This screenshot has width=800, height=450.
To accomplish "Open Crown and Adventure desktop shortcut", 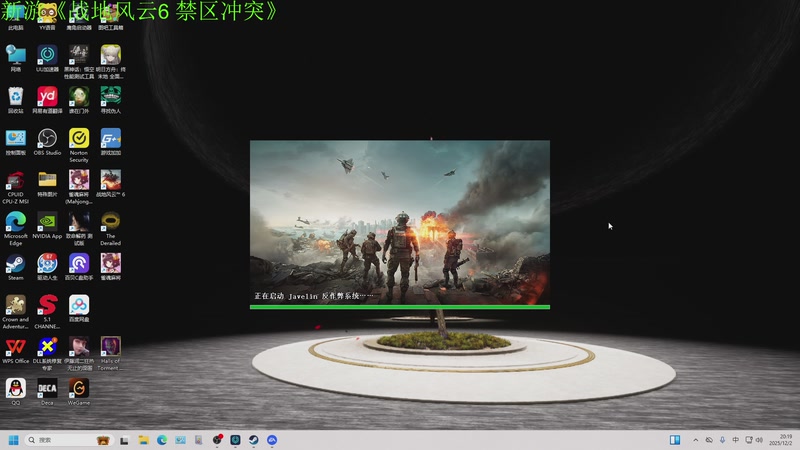I will pos(16,312).
